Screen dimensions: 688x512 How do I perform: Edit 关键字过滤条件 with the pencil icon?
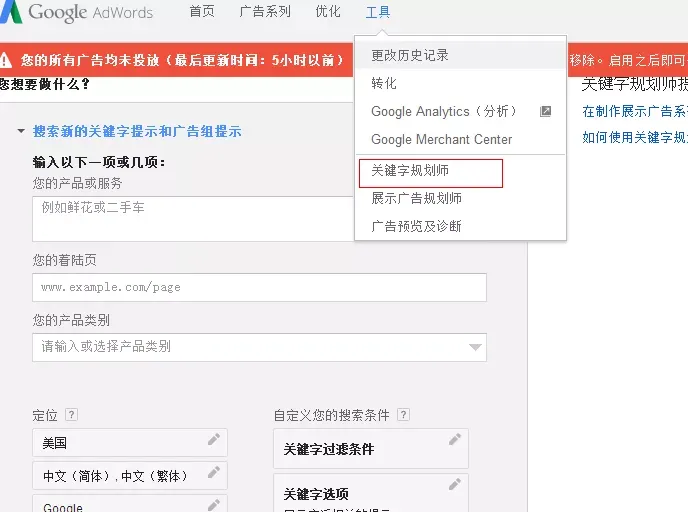click(455, 439)
